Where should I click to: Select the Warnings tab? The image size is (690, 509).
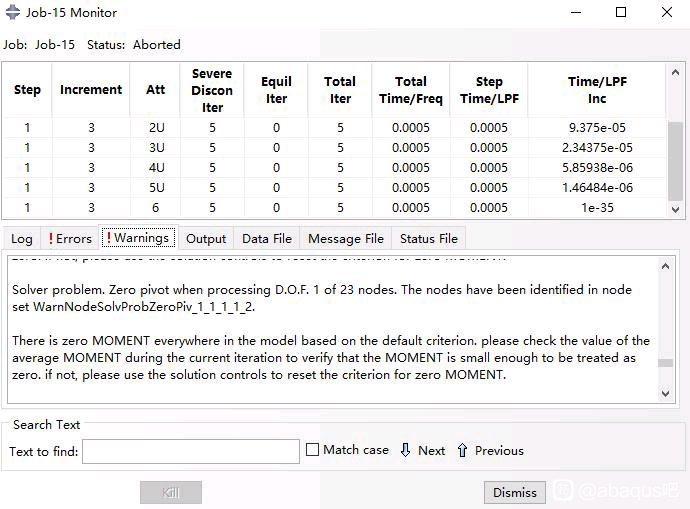(x=139, y=238)
